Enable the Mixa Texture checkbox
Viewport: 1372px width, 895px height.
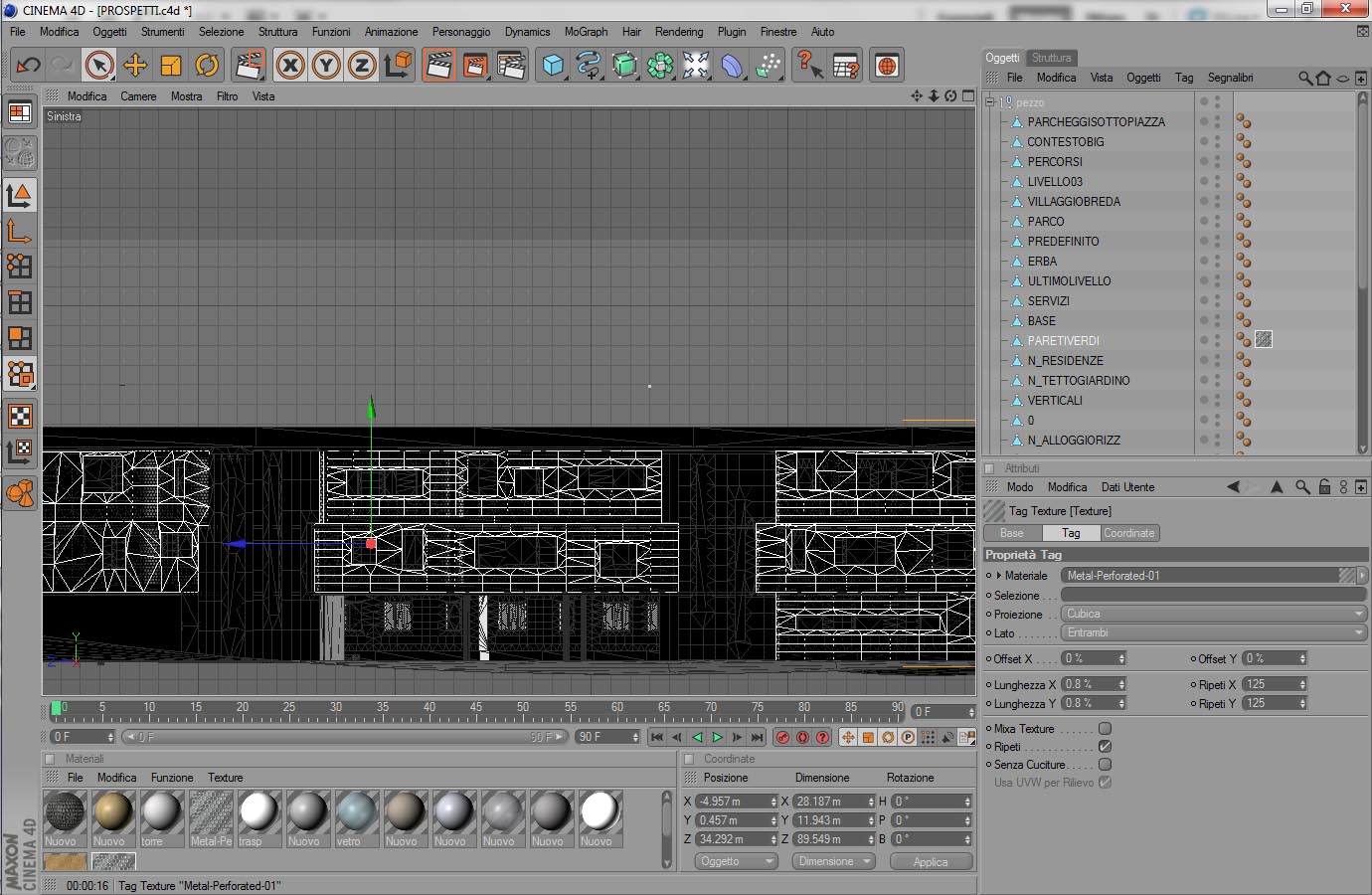click(1105, 728)
